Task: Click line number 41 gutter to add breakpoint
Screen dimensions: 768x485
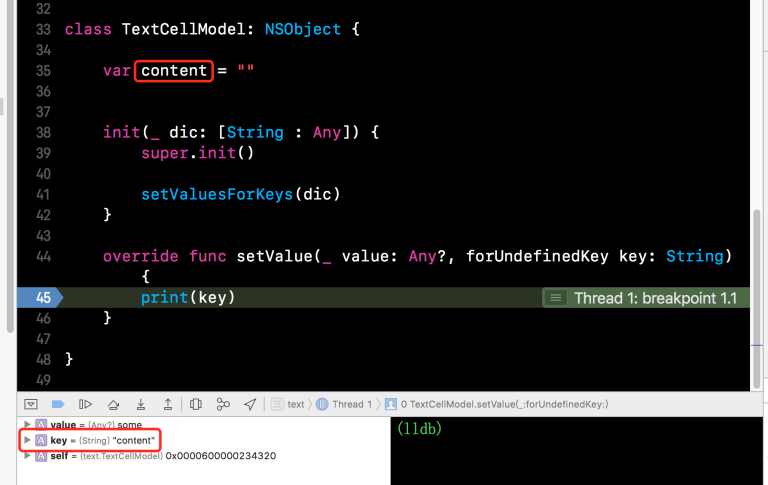Action: pyautogui.click(x=42, y=194)
